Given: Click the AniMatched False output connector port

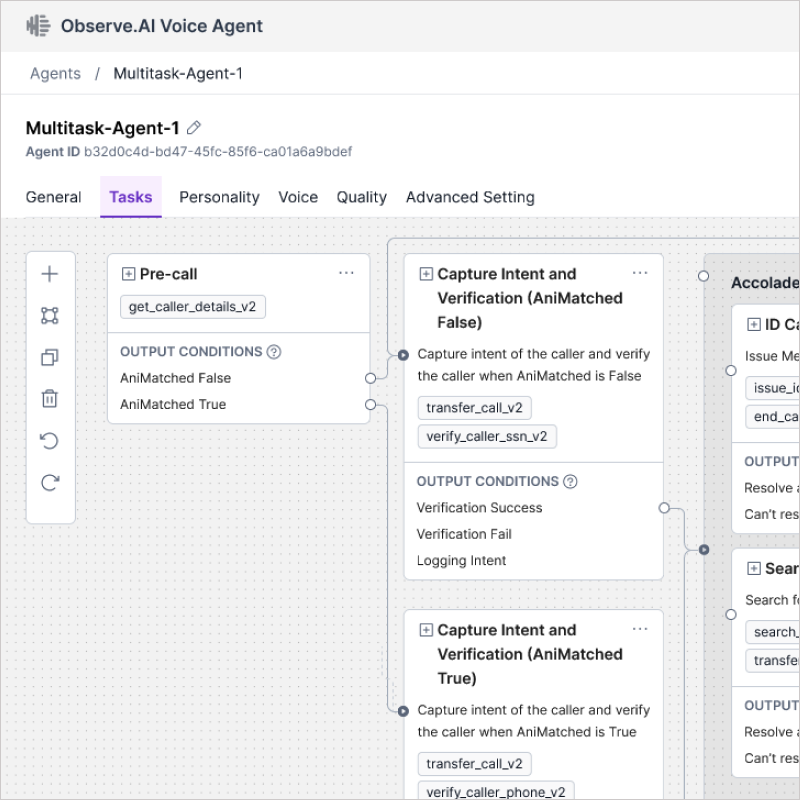Looking at the screenshot, I should [370, 378].
